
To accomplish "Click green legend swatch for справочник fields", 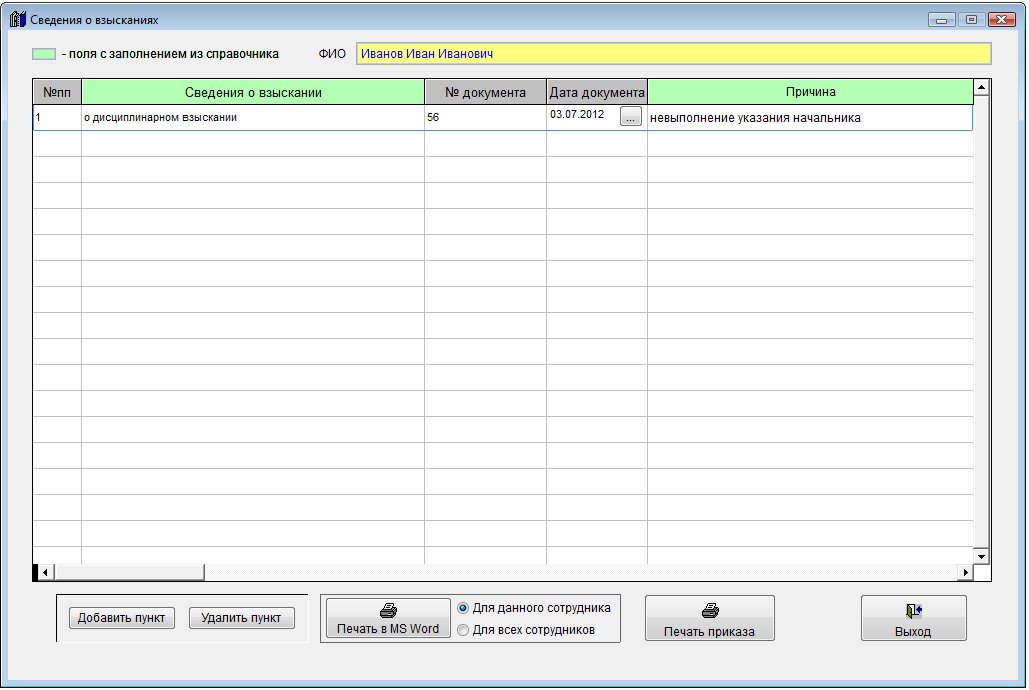I will [x=44, y=54].
